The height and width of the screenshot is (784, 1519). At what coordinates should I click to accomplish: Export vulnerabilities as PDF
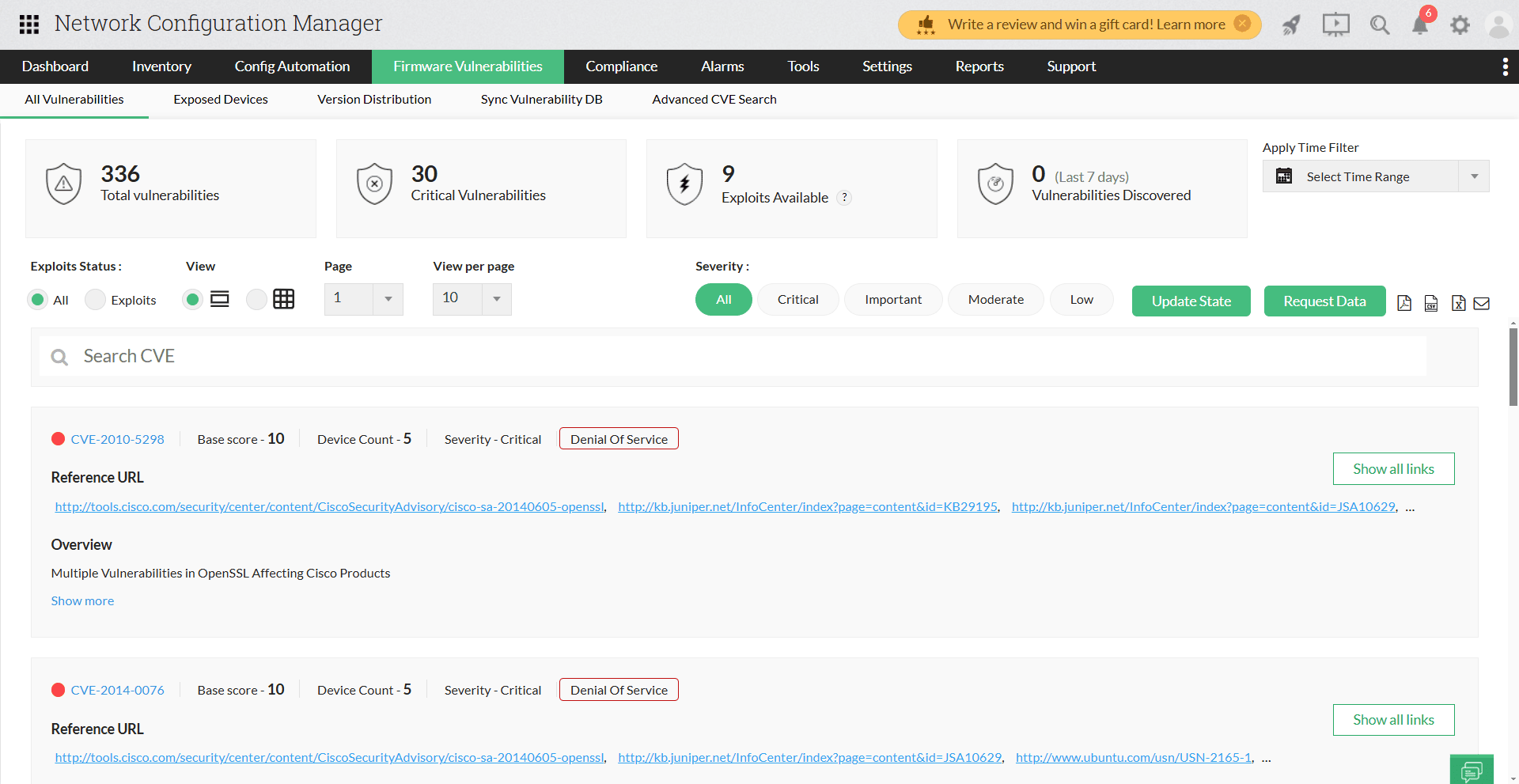pos(1405,303)
